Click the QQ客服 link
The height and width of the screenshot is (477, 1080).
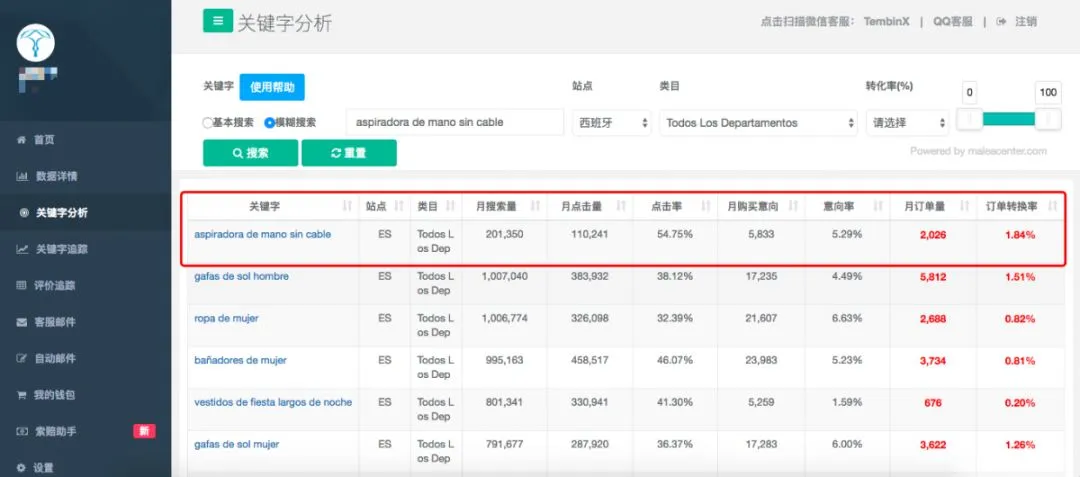click(953, 21)
